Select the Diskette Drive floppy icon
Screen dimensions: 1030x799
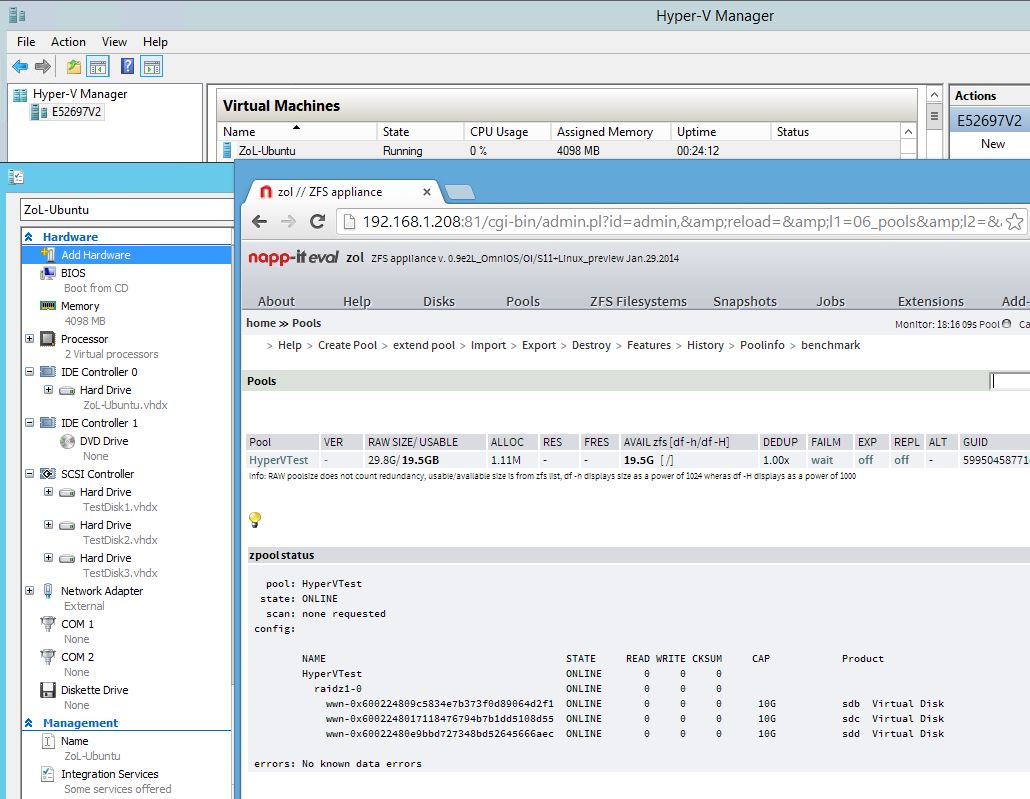point(47,690)
